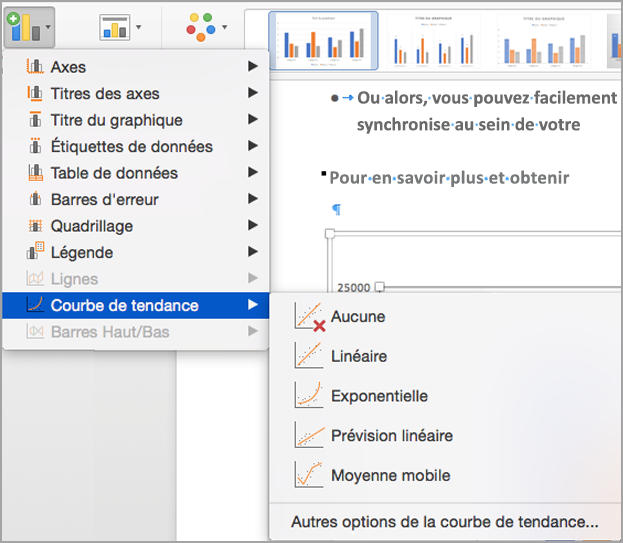
Task: Click the Titre du graphique icon
Action: pyautogui.click(x=35, y=119)
